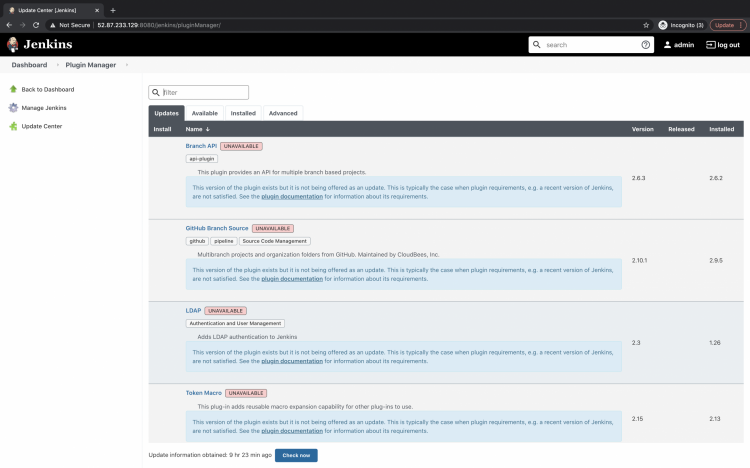Click the Install column header

click(162, 129)
